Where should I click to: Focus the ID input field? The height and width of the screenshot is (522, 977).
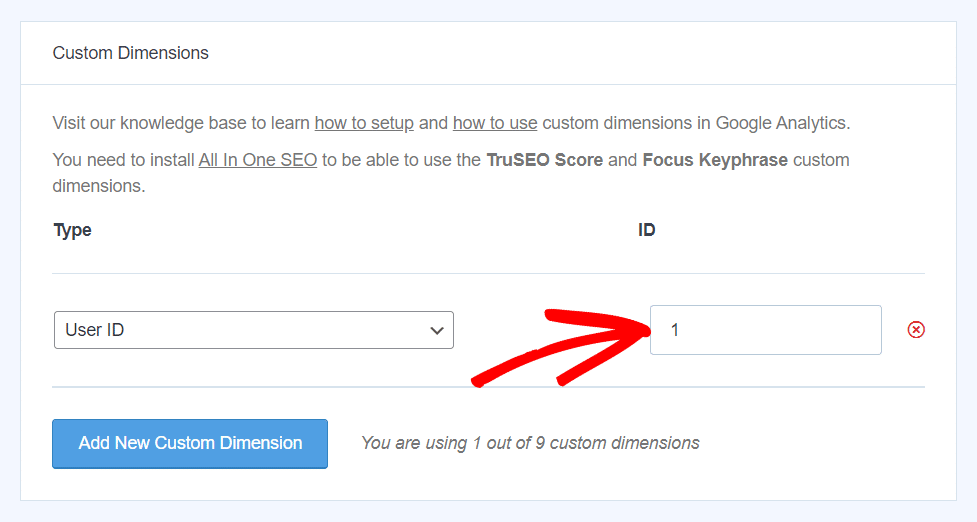click(765, 330)
